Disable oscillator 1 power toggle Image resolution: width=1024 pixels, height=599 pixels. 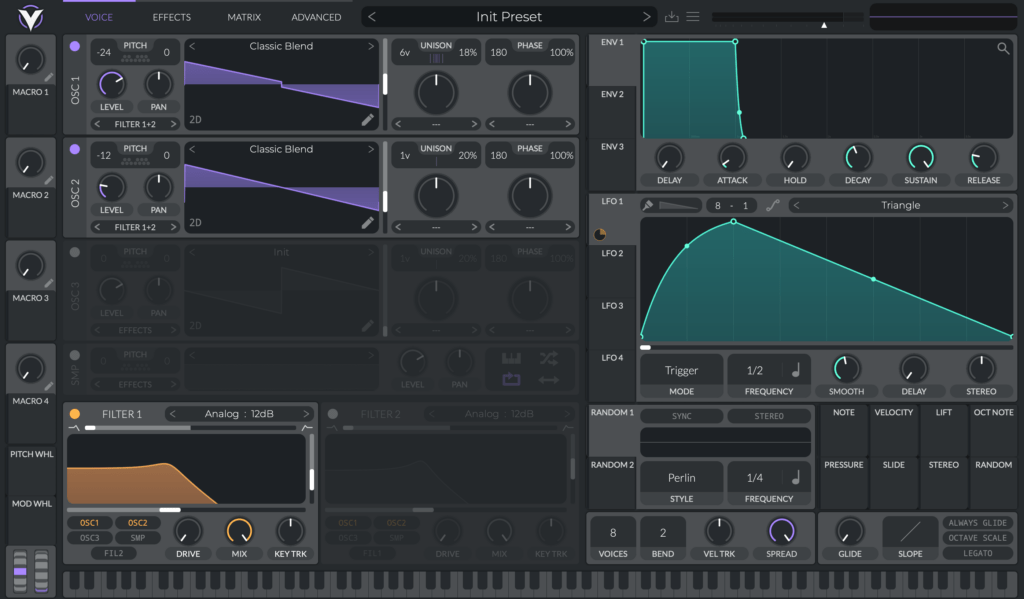(x=74, y=46)
